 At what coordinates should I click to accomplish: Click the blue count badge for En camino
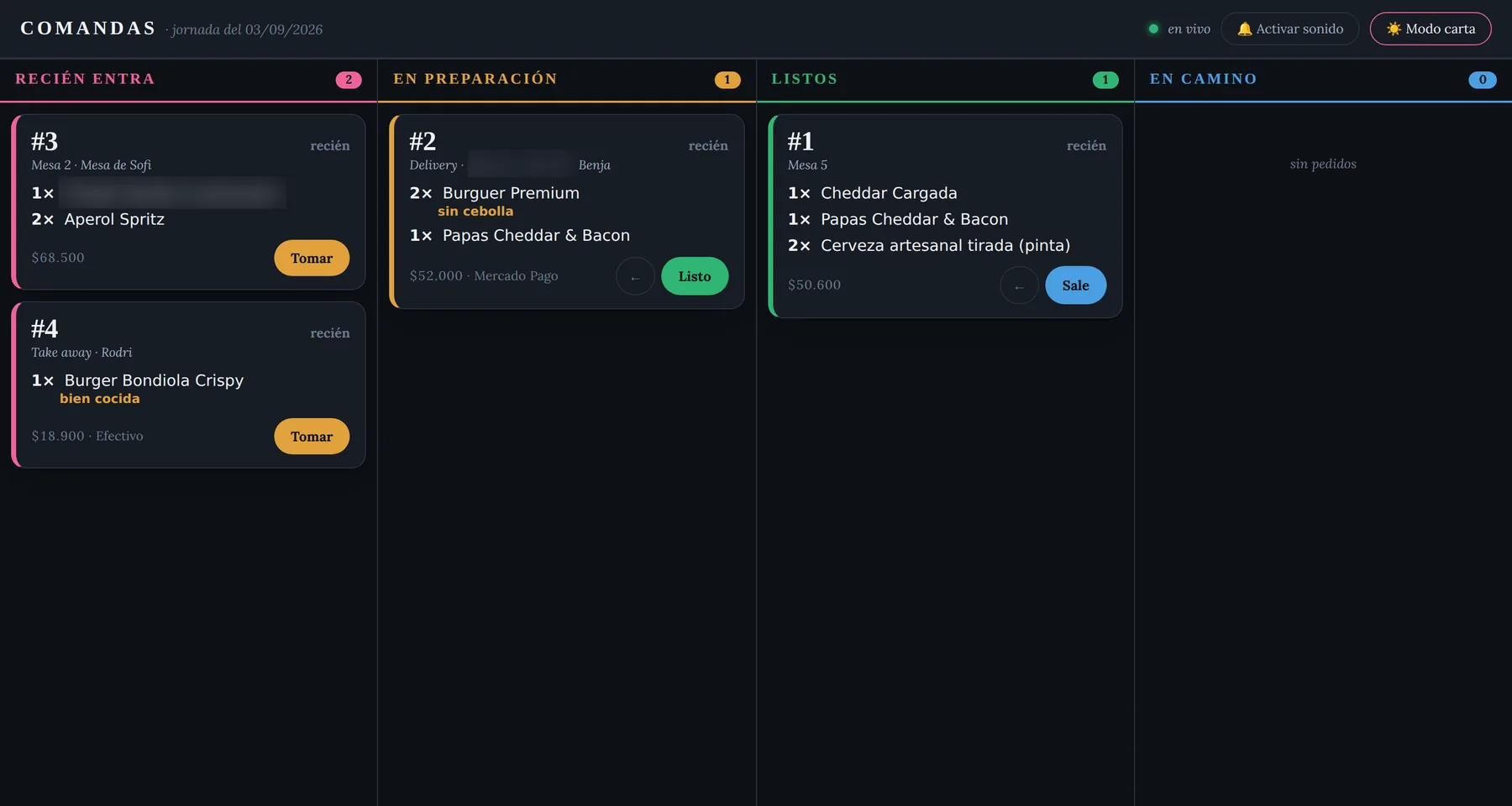1483,80
